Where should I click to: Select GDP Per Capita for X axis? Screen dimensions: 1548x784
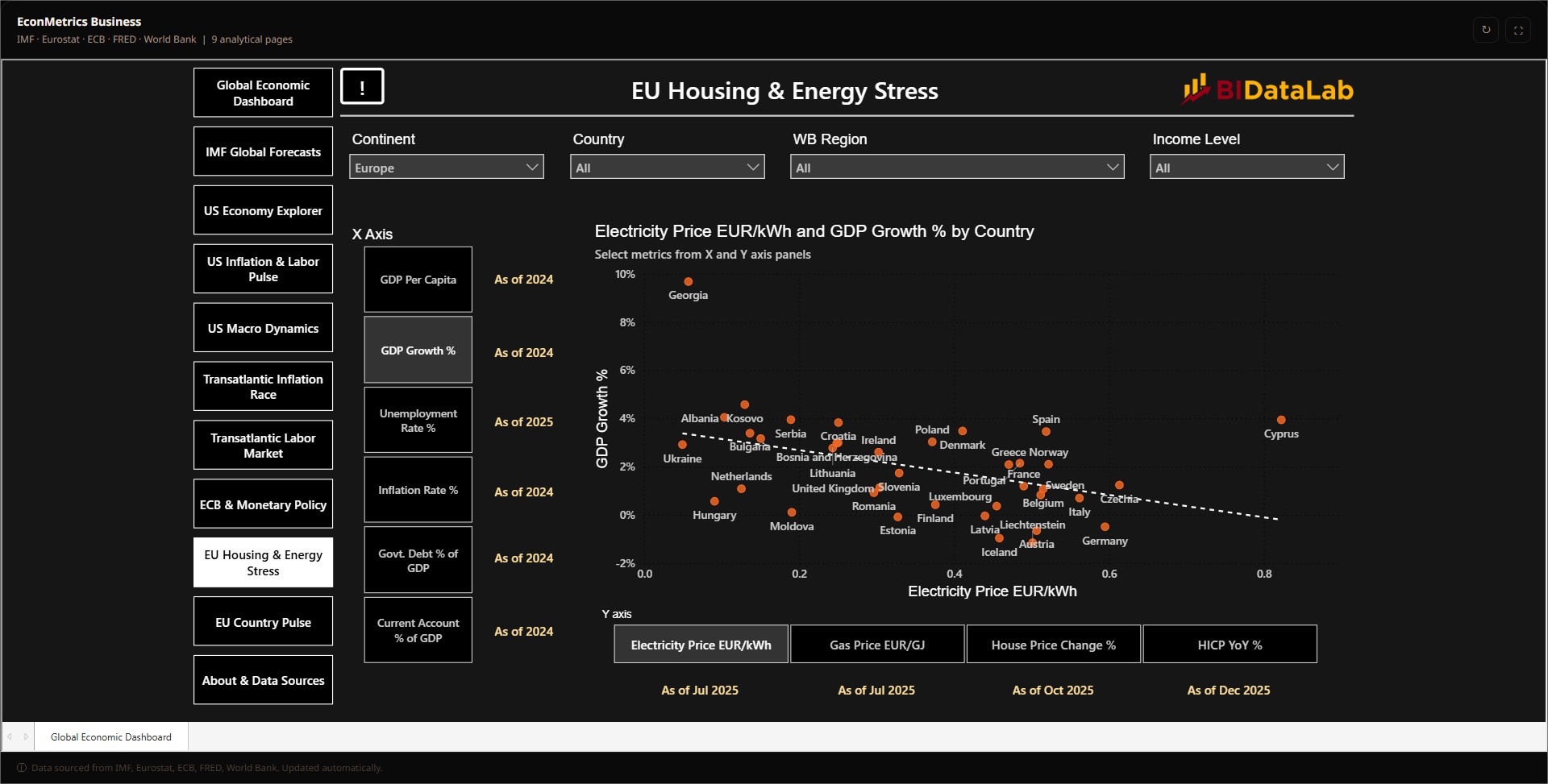coord(418,280)
